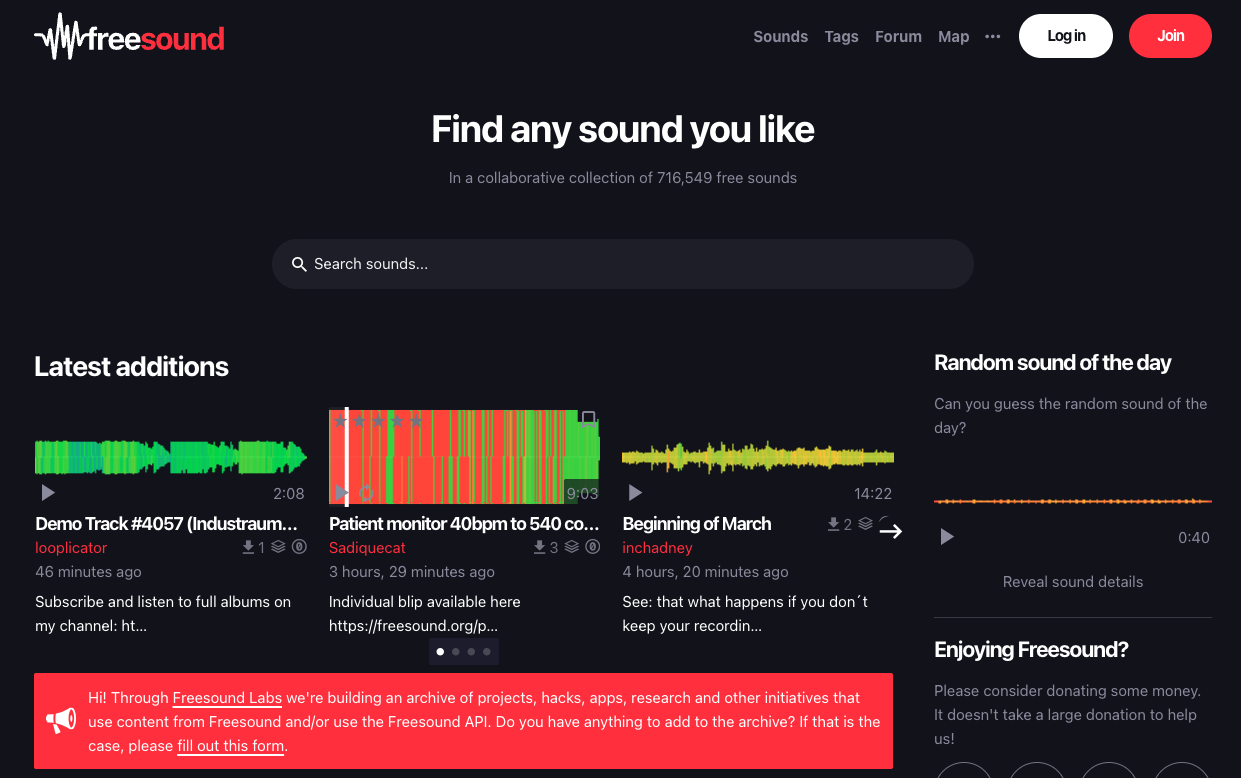Screen dimensions: 1241x778
Task: Play the random sound of the day
Action: tap(947, 537)
